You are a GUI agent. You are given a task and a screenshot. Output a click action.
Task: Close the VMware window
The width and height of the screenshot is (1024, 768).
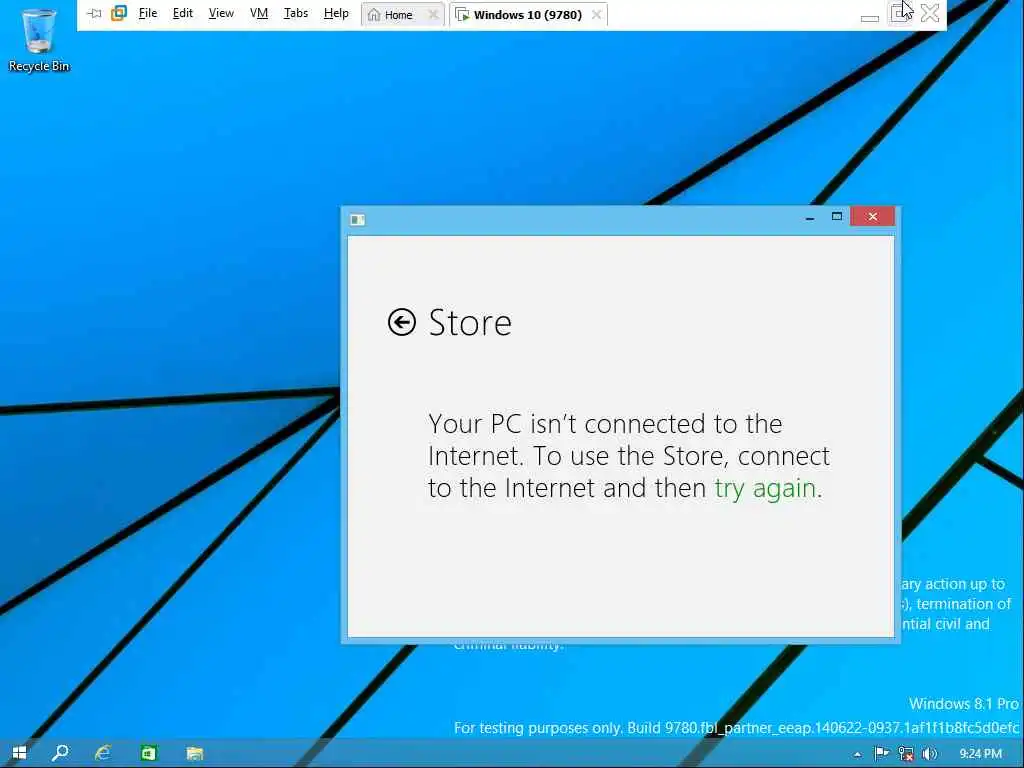[x=930, y=14]
